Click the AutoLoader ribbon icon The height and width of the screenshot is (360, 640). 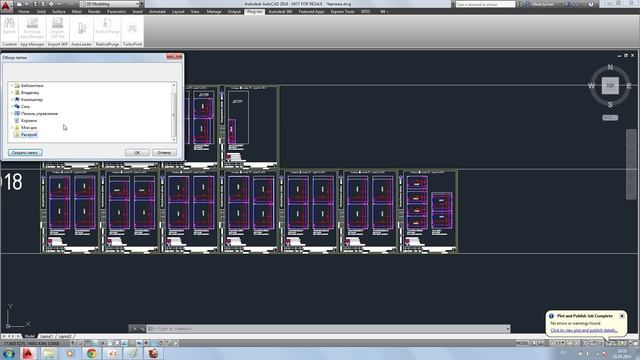pos(82,28)
